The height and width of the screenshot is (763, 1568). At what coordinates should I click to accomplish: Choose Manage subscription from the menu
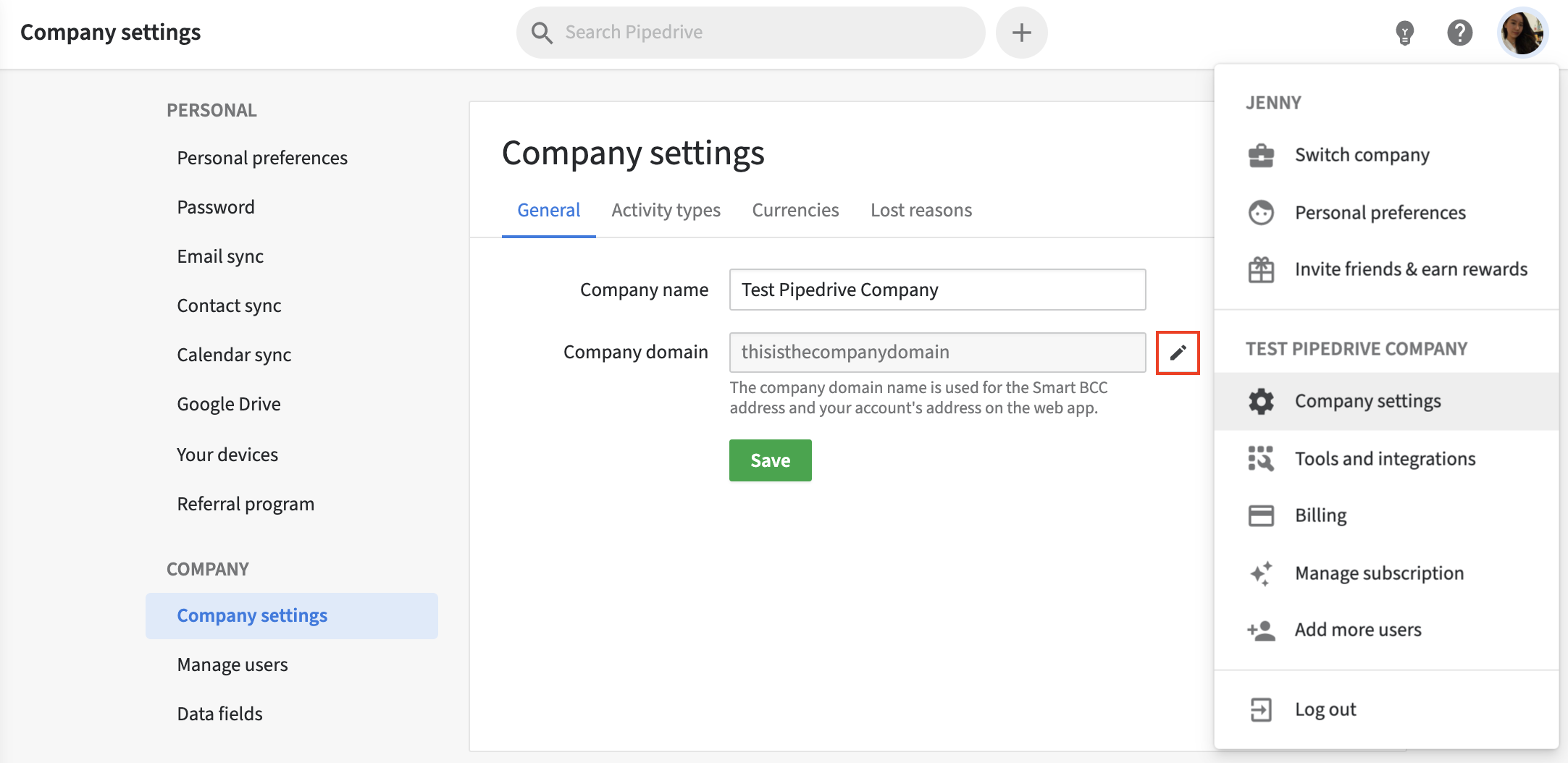coord(1378,573)
